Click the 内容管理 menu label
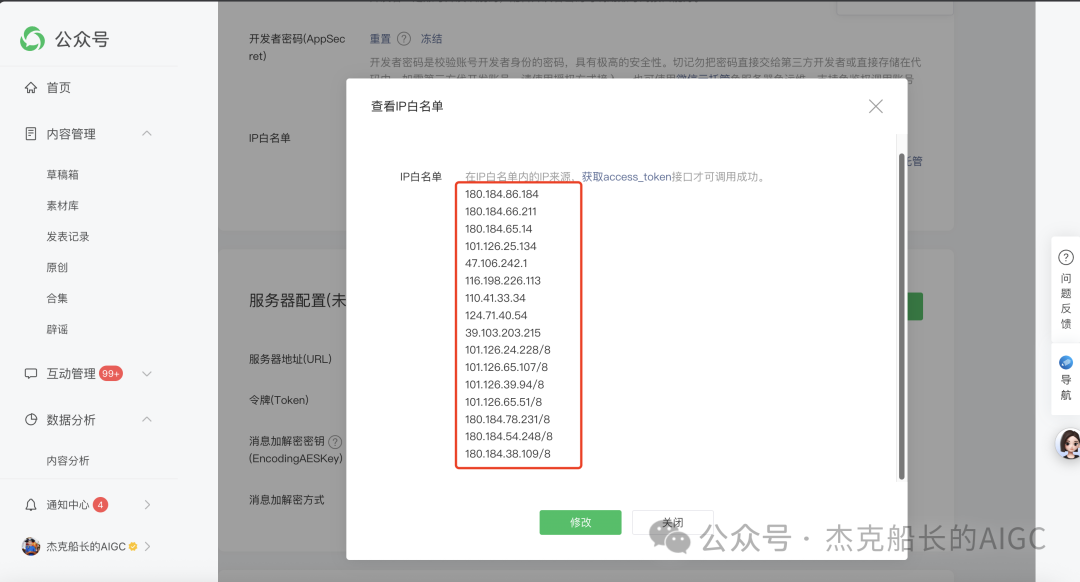 click(71, 134)
